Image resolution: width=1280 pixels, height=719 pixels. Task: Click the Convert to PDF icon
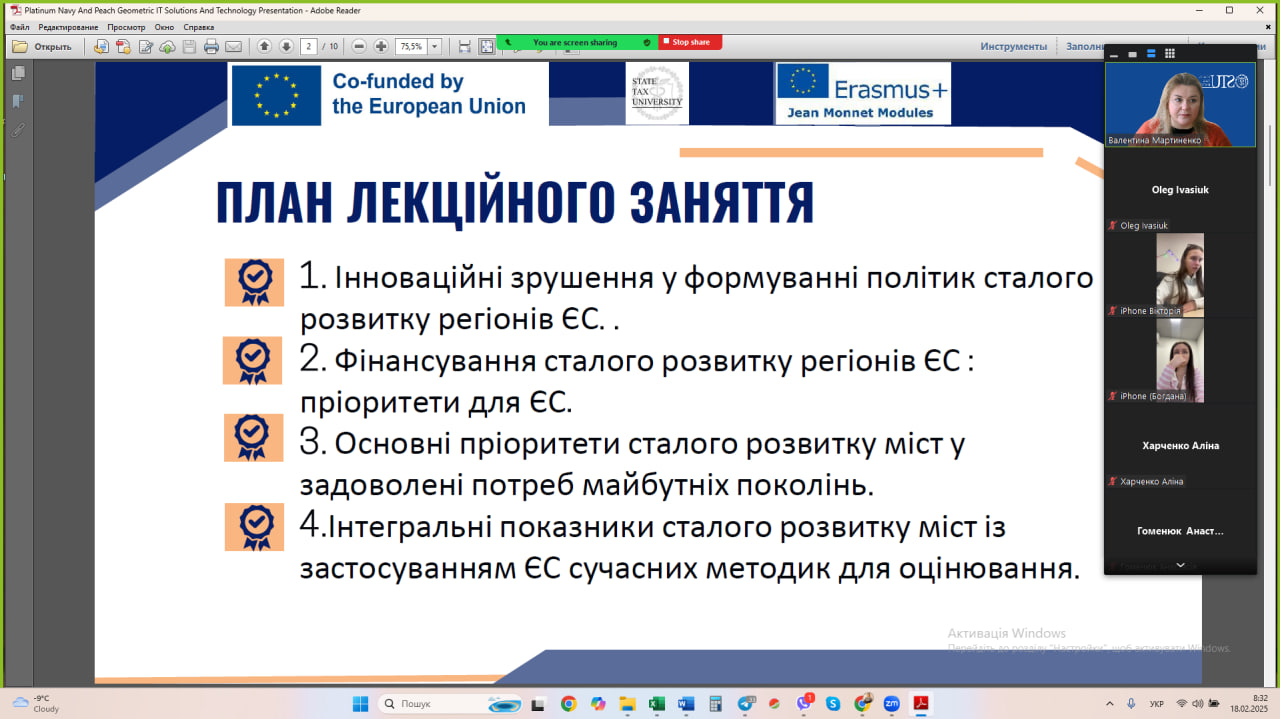[123, 46]
